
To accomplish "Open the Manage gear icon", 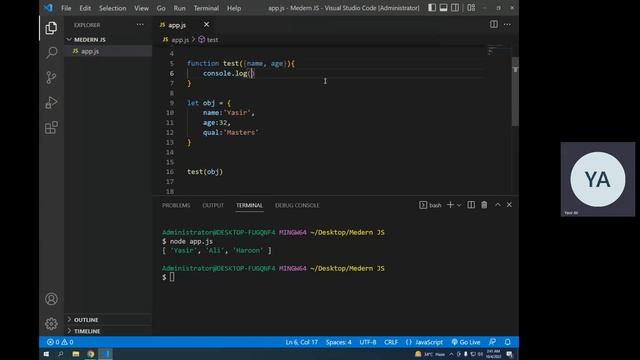I will coord(51,324).
